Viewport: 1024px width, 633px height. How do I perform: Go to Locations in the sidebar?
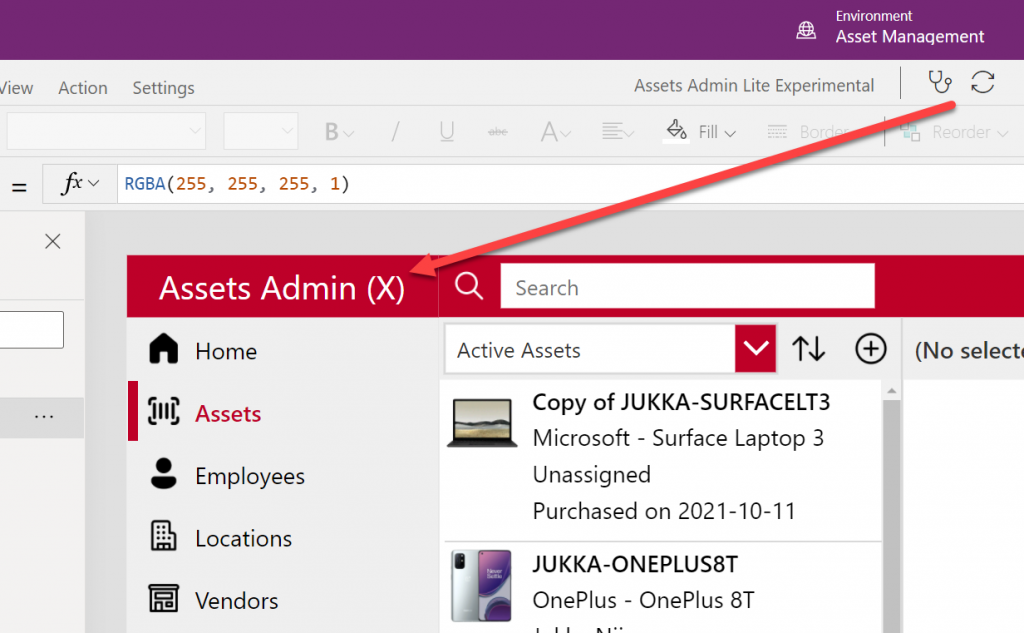(243, 538)
